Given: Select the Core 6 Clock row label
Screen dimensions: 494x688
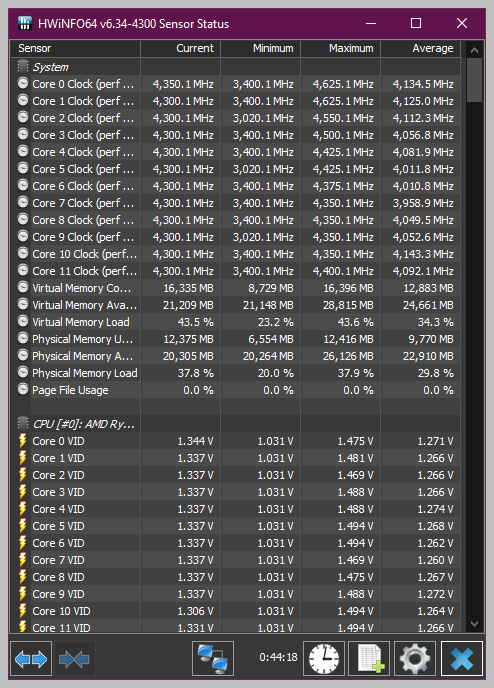Looking at the screenshot, I should (83, 186).
